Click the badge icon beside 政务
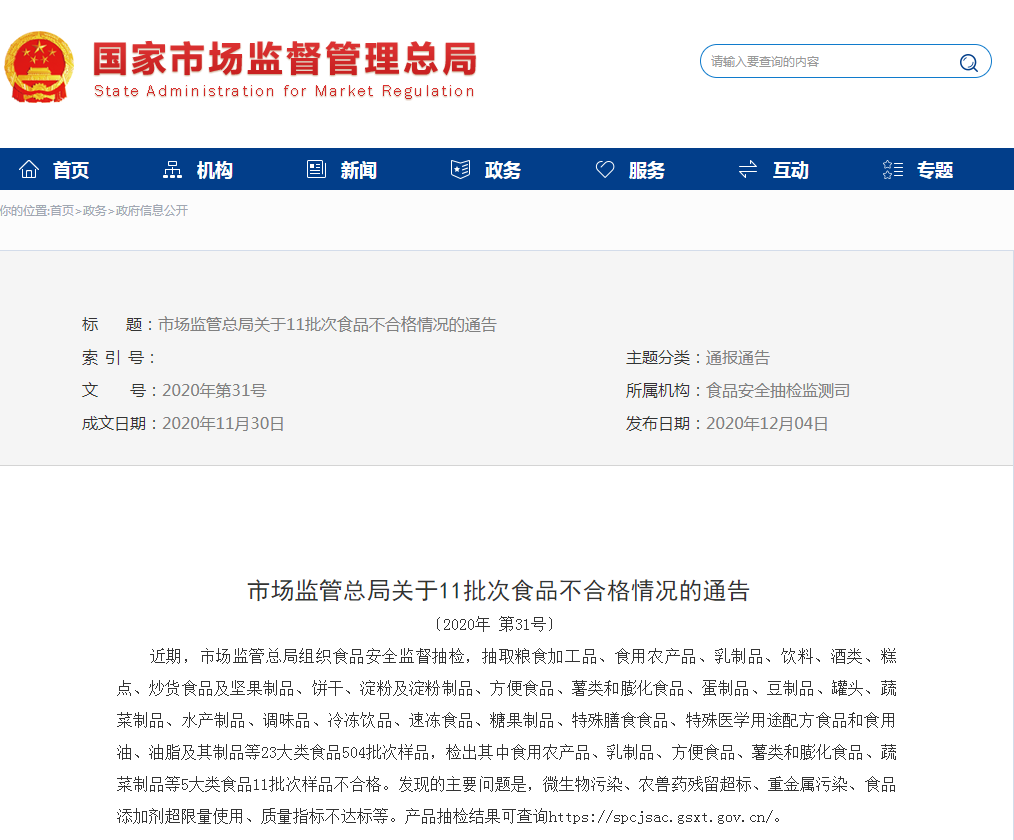Image resolution: width=1014 pixels, height=840 pixels. [x=460, y=169]
